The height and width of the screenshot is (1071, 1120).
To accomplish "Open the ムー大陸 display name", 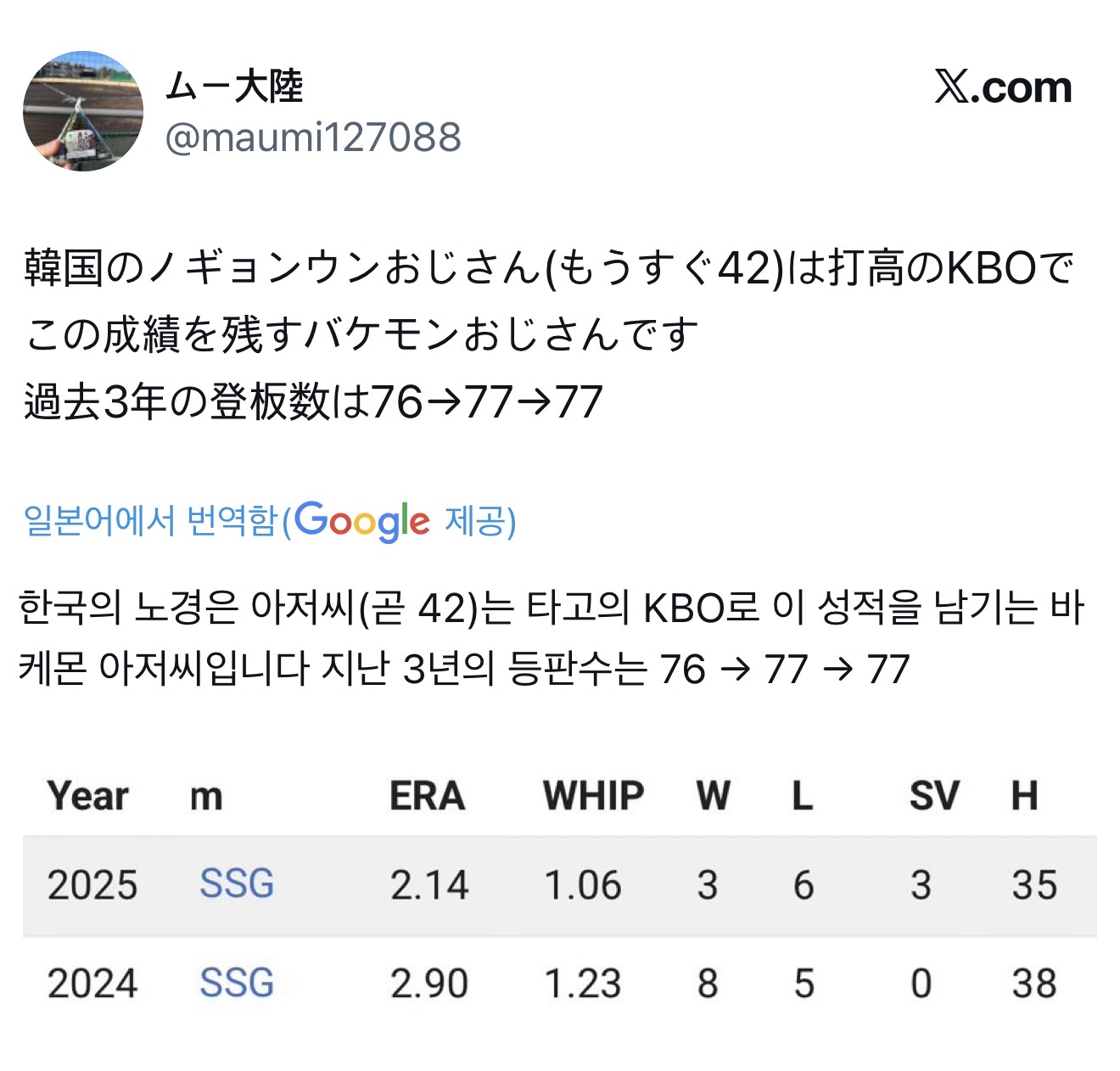I will click(234, 87).
